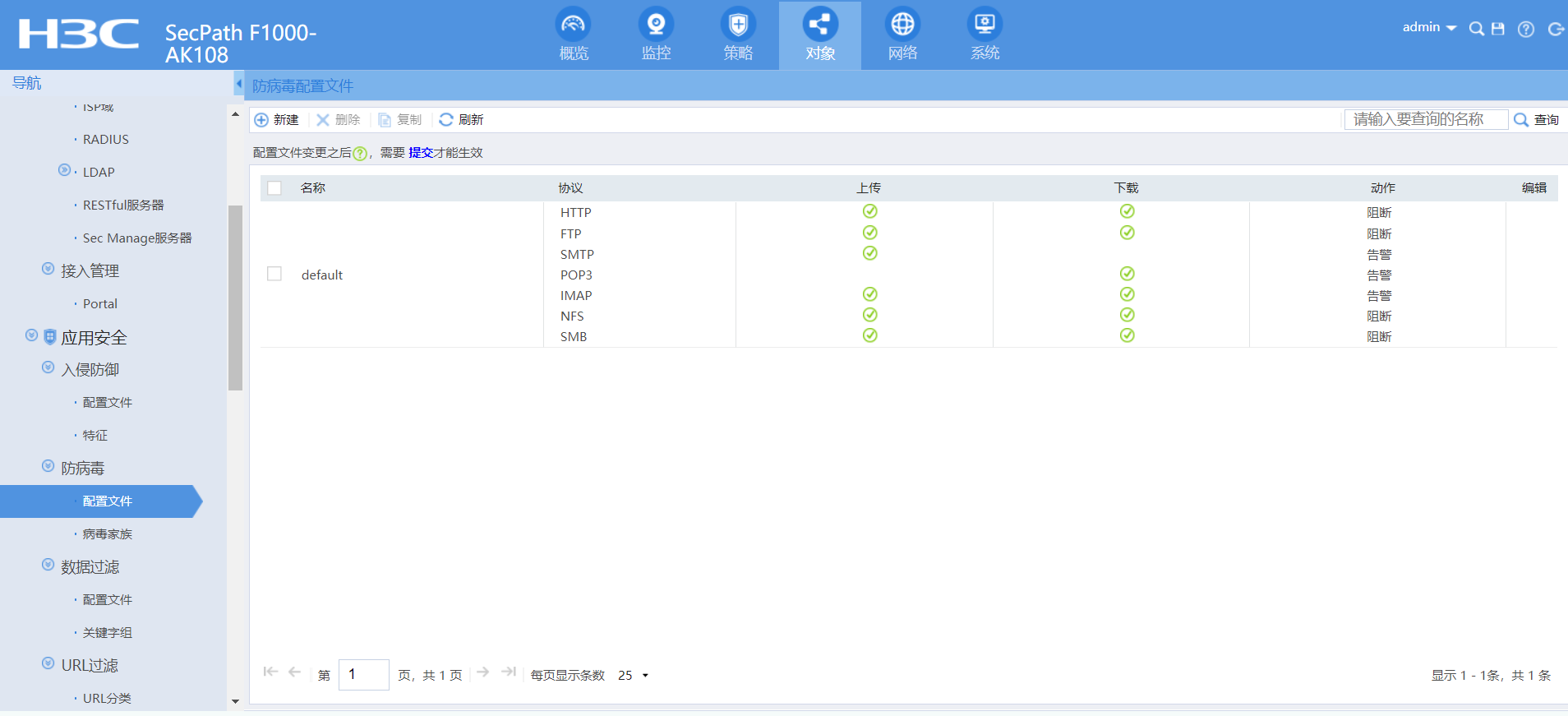Focus the name search input field

1426,120
